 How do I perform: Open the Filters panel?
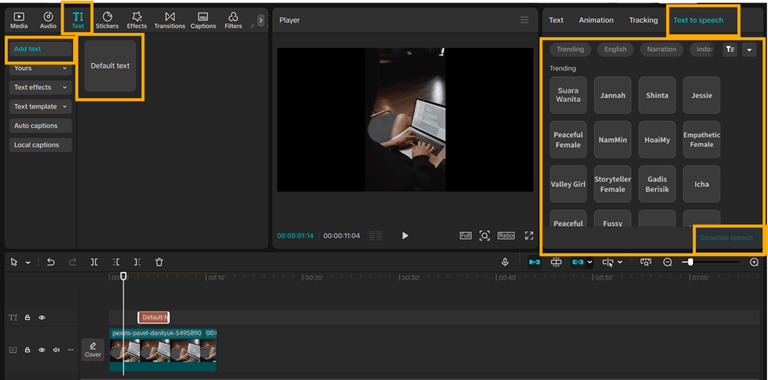[233, 21]
